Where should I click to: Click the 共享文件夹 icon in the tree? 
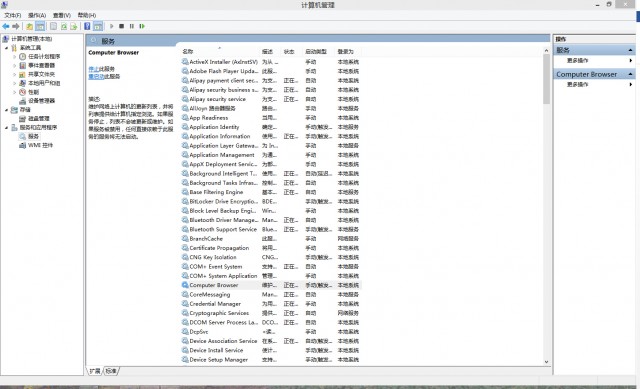(23, 74)
